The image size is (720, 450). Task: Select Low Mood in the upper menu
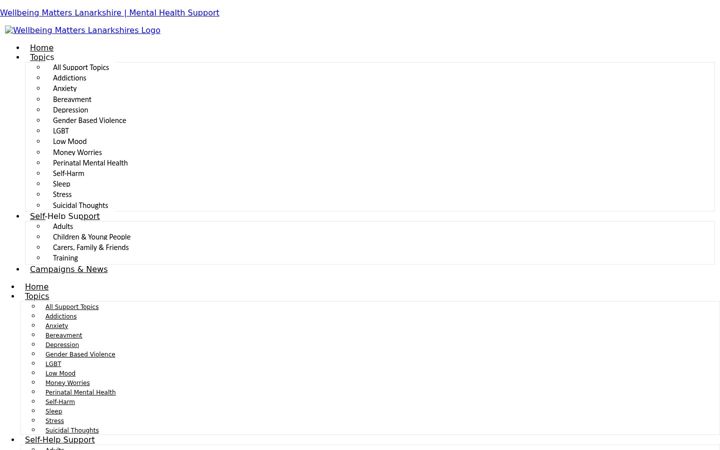(70, 141)
